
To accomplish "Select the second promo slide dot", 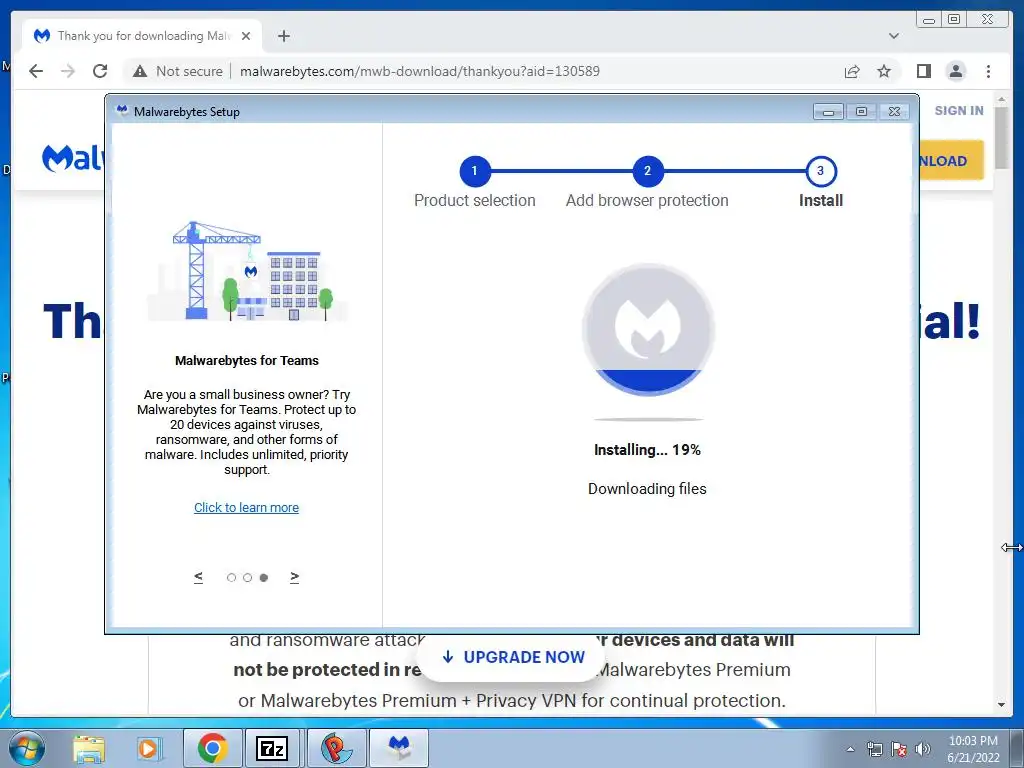I will pos(248,577).
